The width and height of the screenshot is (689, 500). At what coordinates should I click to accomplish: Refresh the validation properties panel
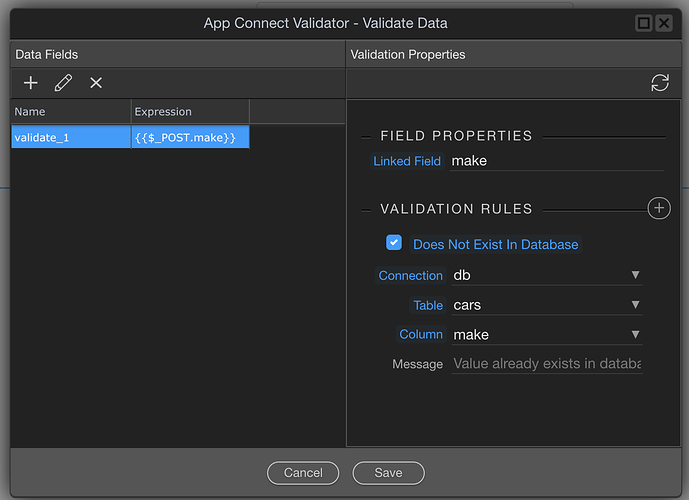click(x=660, y=83)
